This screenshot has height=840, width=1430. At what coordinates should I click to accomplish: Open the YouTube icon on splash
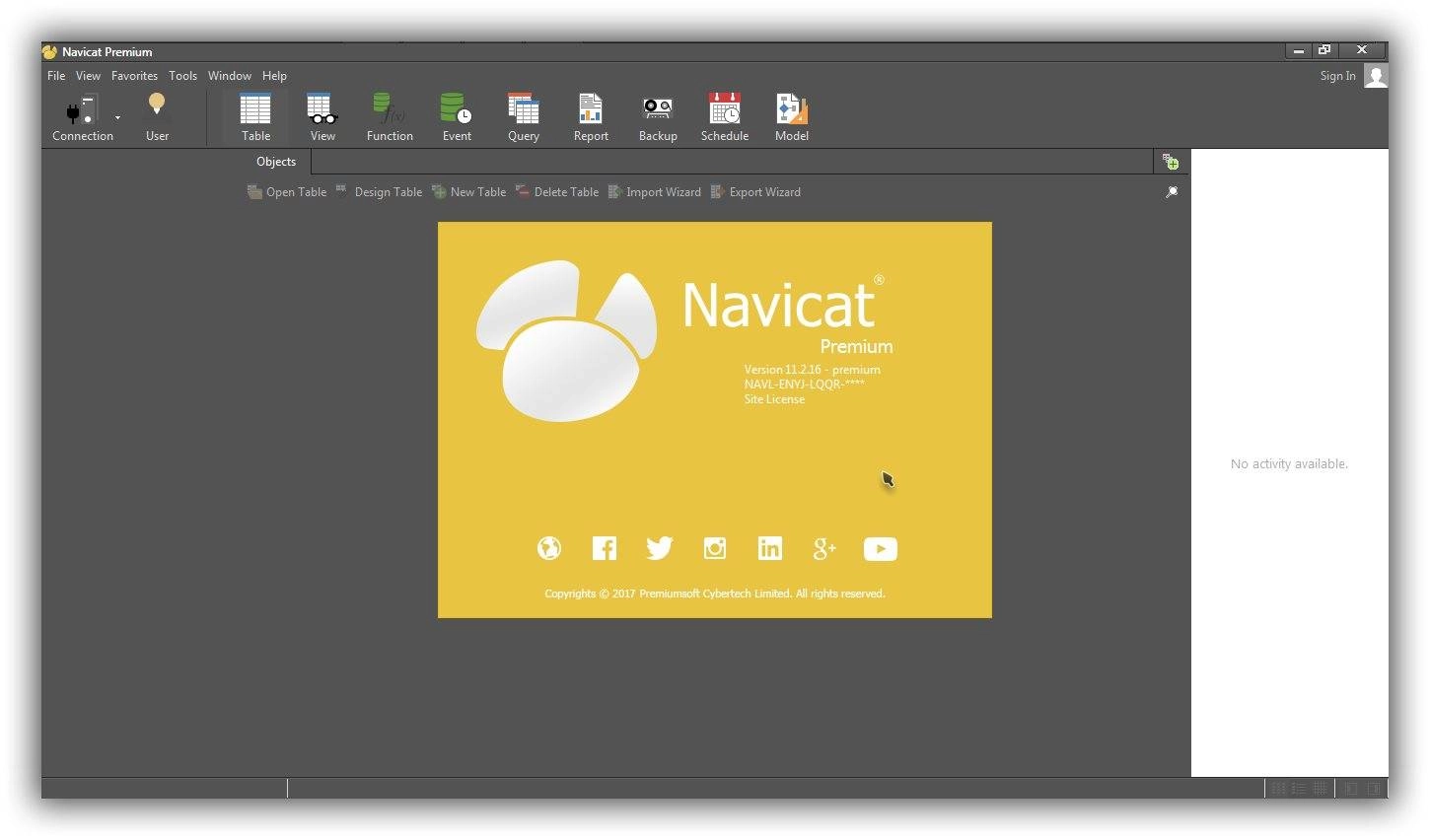coord(881,549)
